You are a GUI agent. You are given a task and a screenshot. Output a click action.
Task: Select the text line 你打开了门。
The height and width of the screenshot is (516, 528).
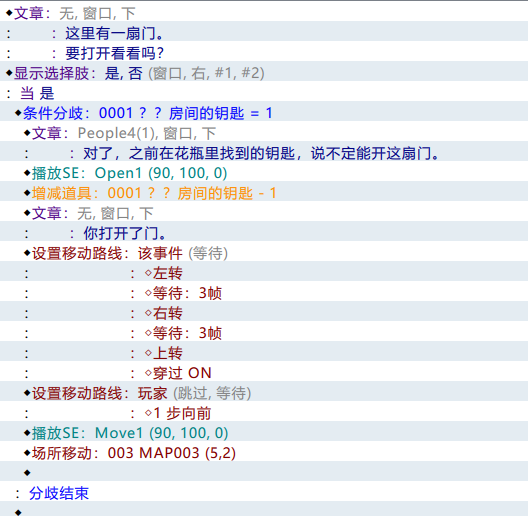click(264, 231)
